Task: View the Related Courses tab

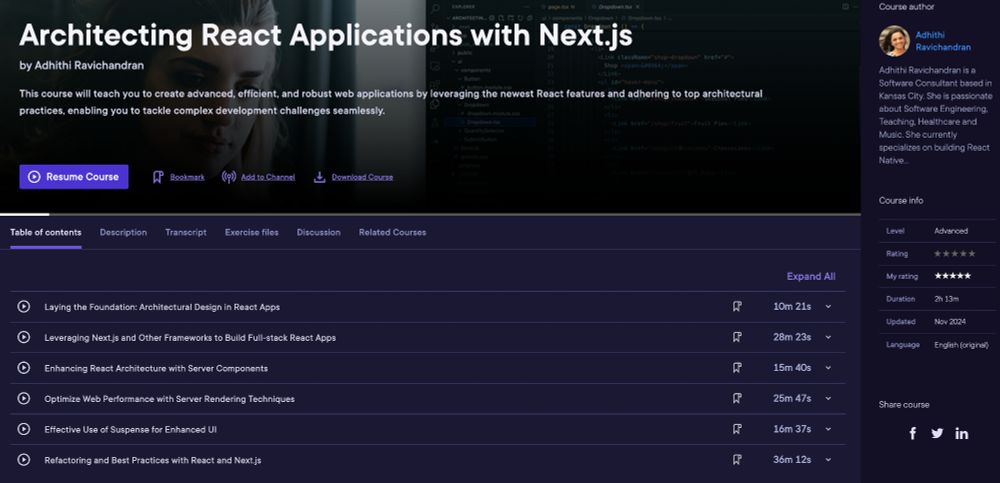Action: tap(392, 232)
